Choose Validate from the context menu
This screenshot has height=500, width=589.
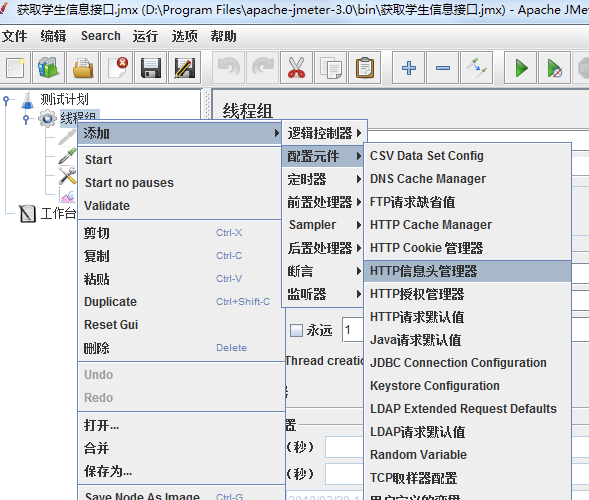tap(180, 206)
